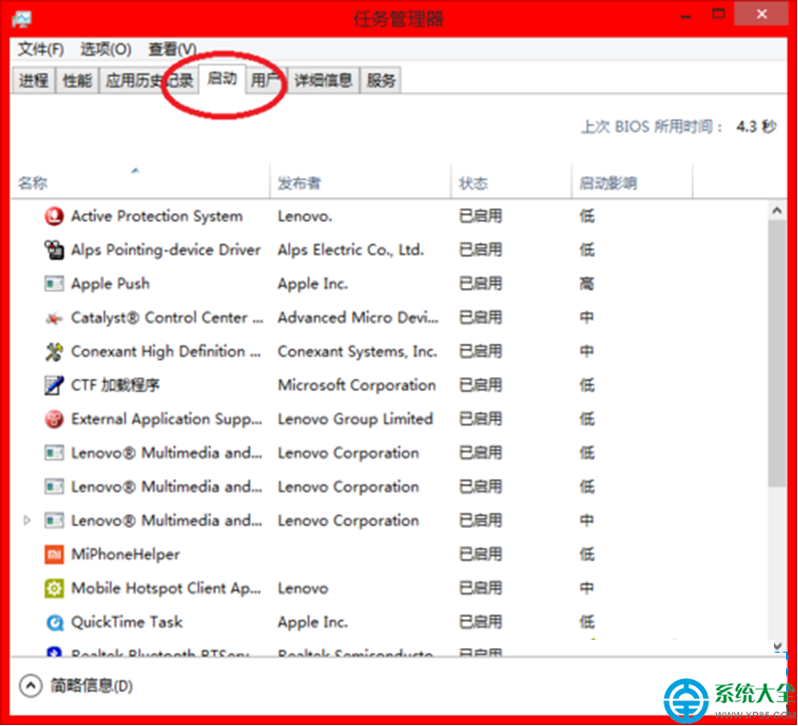This screenshot has height=726, width=798.
Task: Click the MiPhoneHelper orange icon
Action: [54, 555]
